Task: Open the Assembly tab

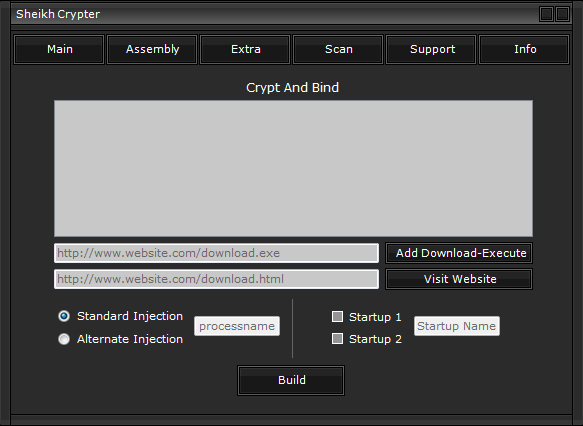Action: pos(152,49)
